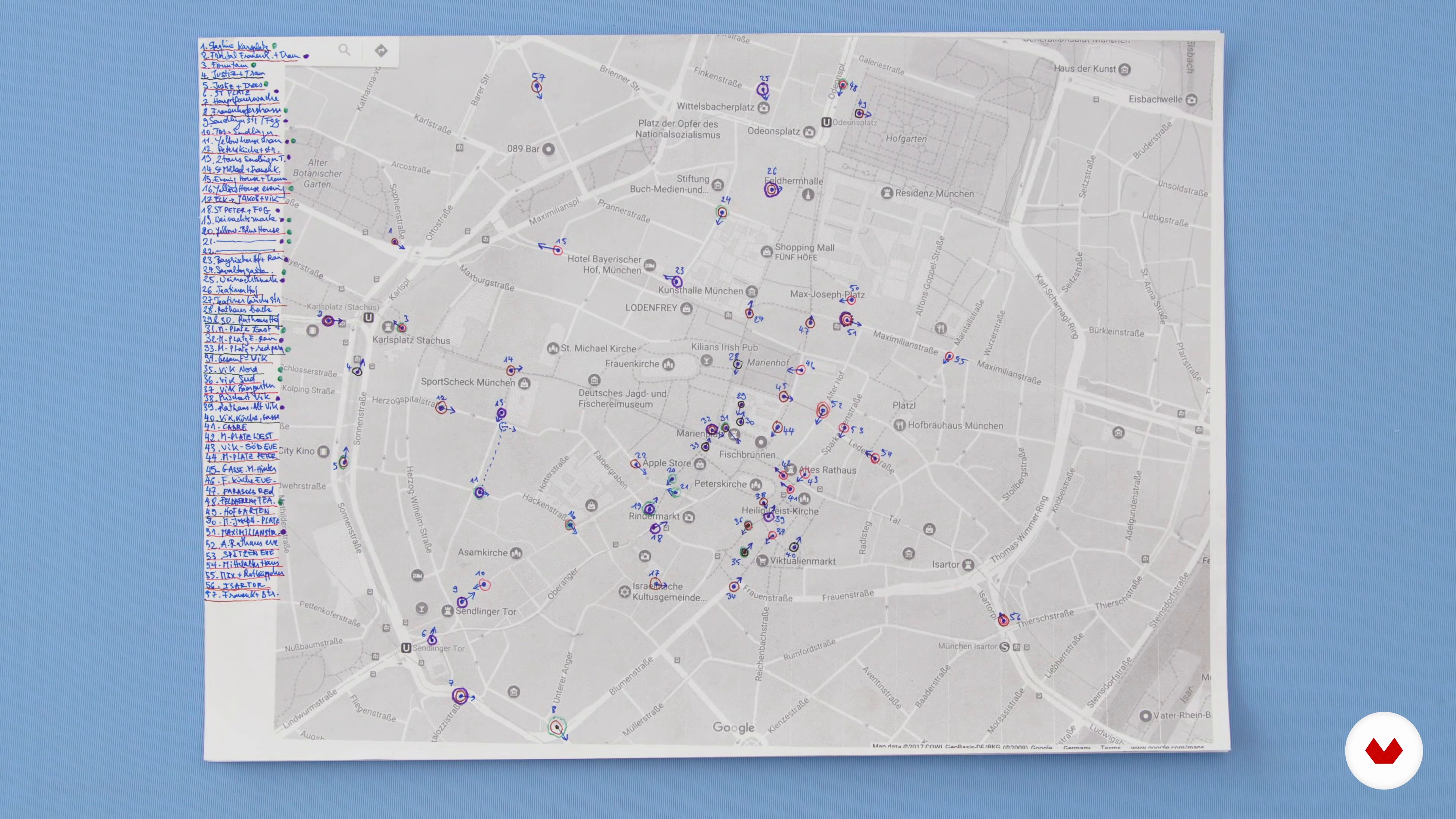The height and width of the screenshot is (819, 1456).
Task: Click the Alter Botanischer Garten label
Action: [x=317, y=174]
